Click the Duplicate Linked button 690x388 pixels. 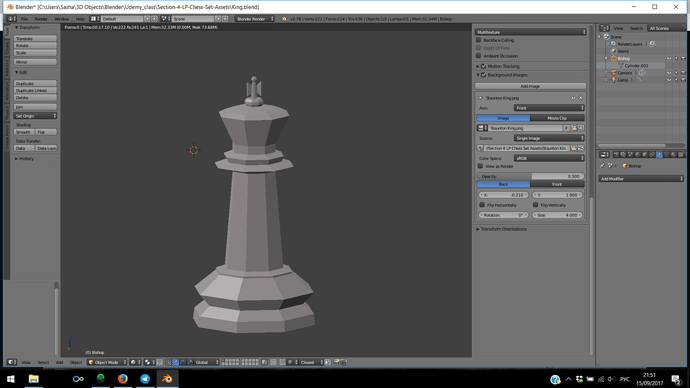pyautogui.click(x=35, y=90)
